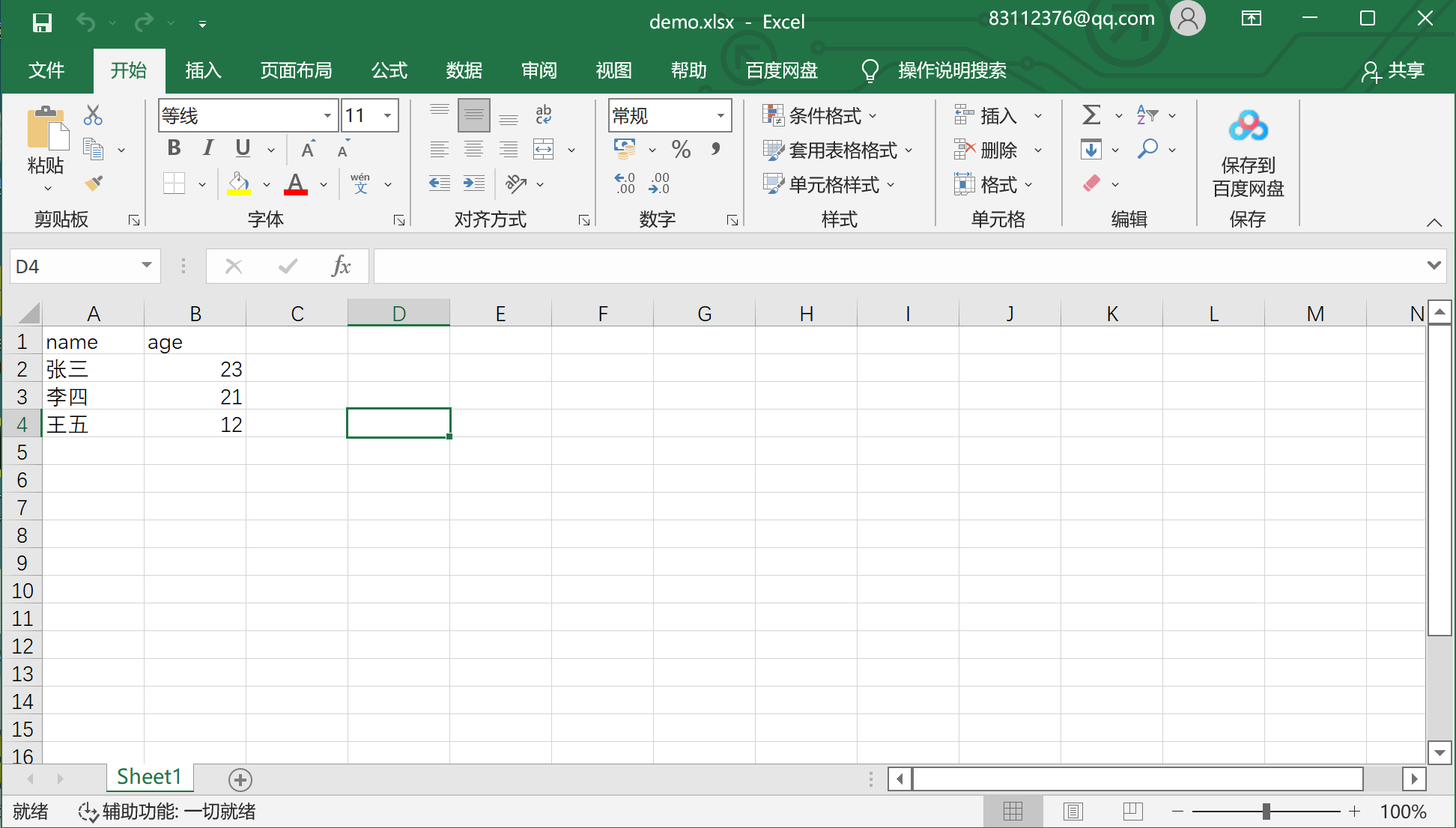Switch to the 插入 ribbon tab
The height and width of the screenshot is (828, 1456).
tap(203, 70)
